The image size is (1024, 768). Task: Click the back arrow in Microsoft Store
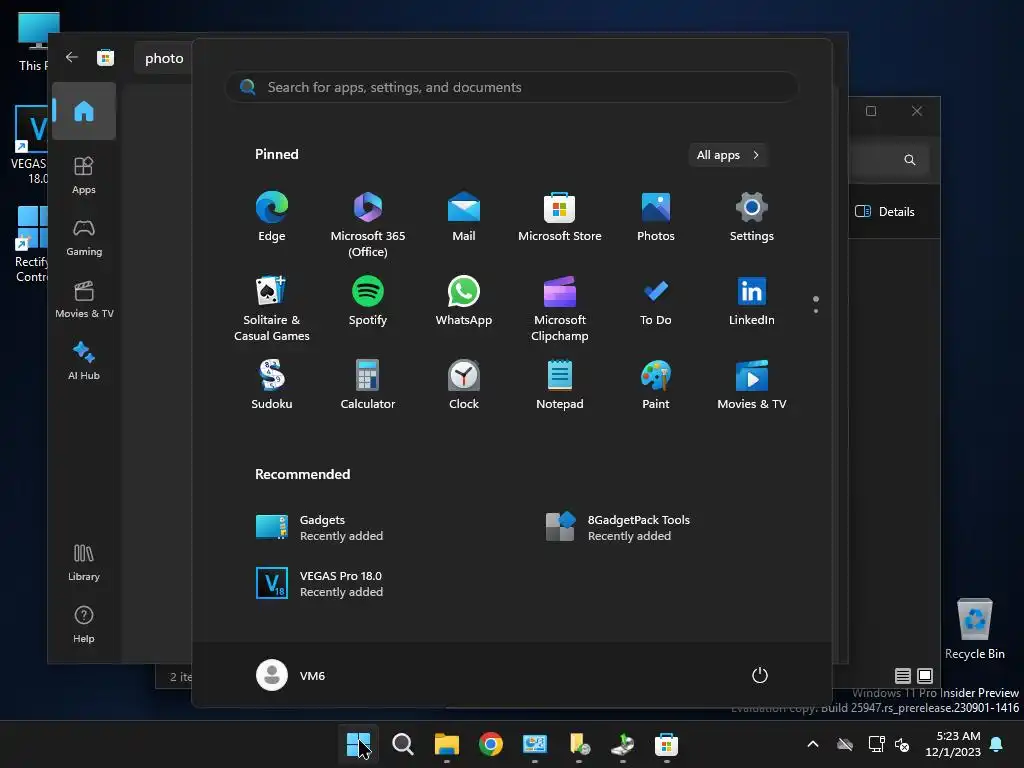[72, 57]
